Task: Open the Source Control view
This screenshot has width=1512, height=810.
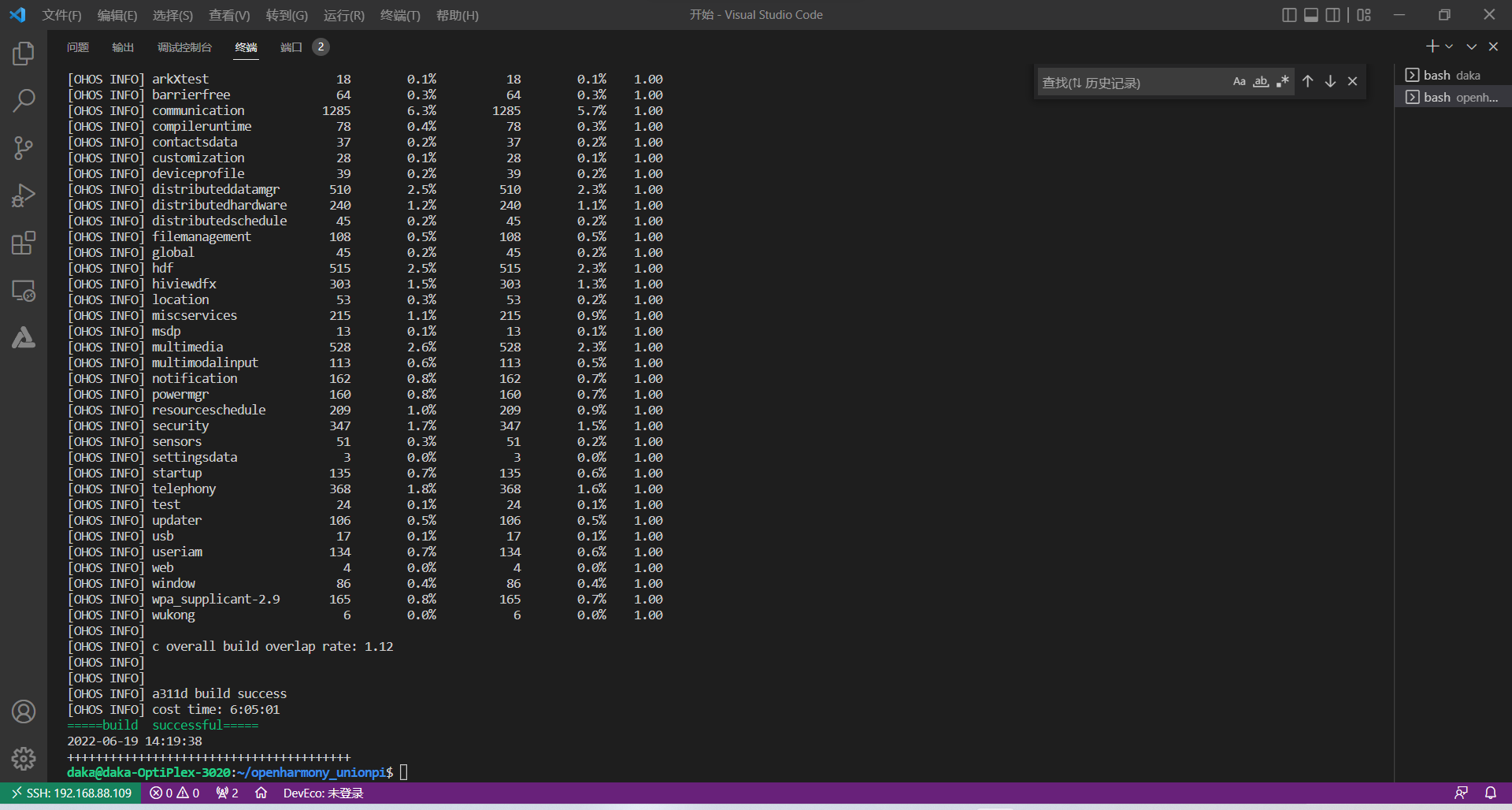Action: [x=24, y=148]
